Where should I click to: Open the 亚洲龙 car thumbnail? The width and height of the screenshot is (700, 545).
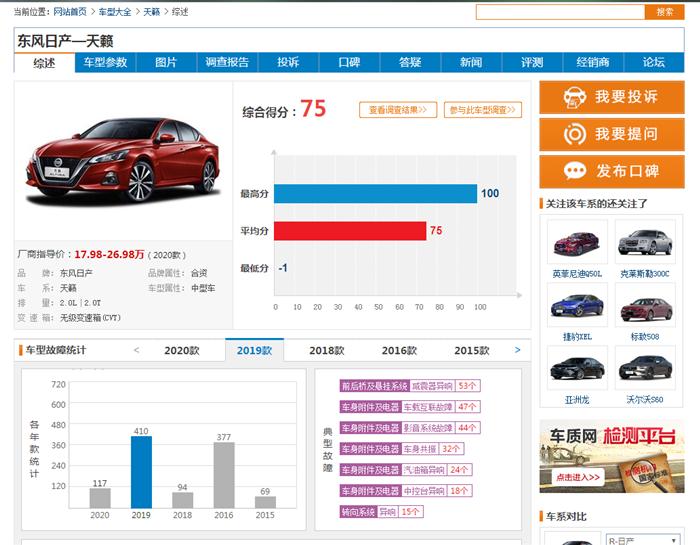coord(577,368)
